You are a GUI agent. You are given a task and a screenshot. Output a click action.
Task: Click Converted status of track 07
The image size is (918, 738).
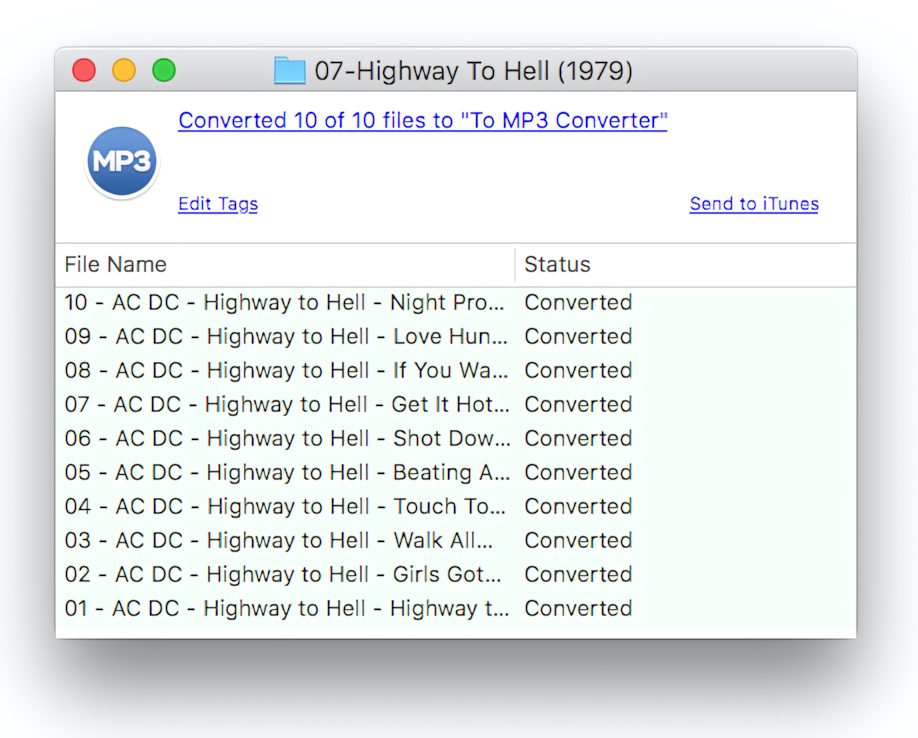click(x=578, y=404)
